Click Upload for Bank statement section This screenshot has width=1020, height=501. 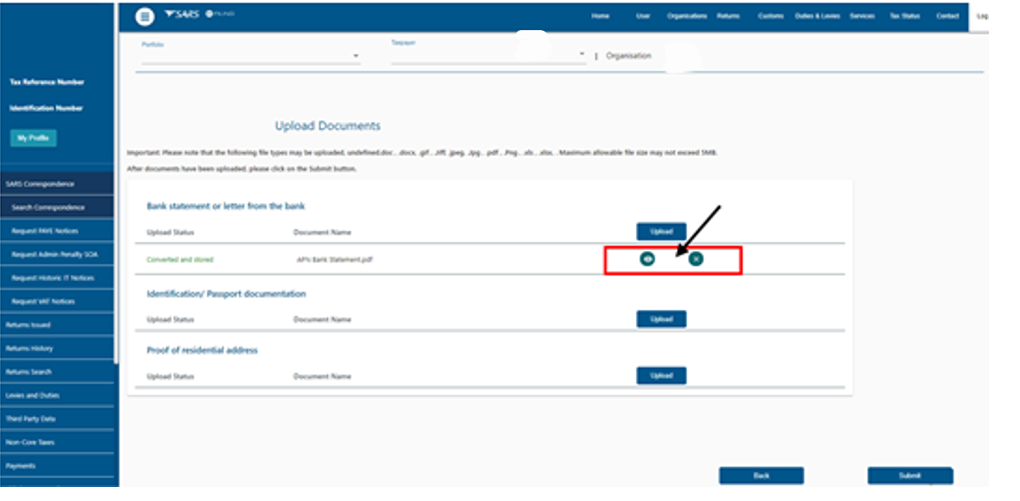pos(661,231)
